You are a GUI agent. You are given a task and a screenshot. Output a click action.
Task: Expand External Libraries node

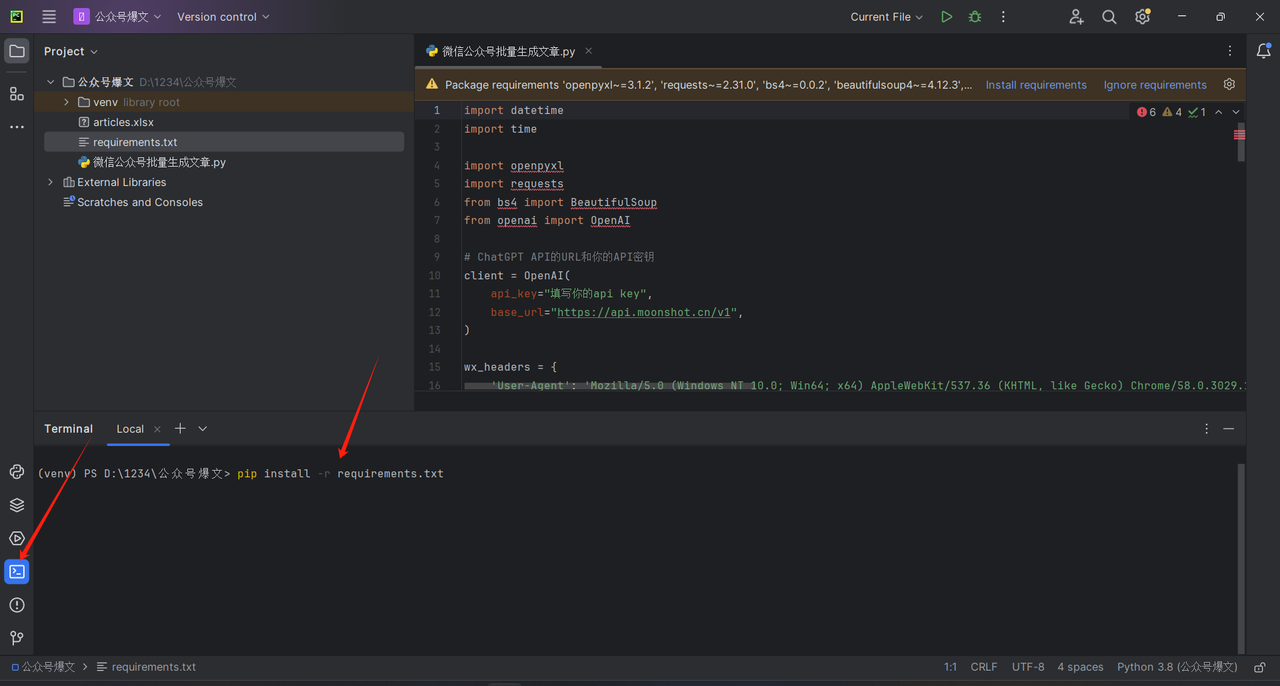pyautogui.click(x=51, y=182)
